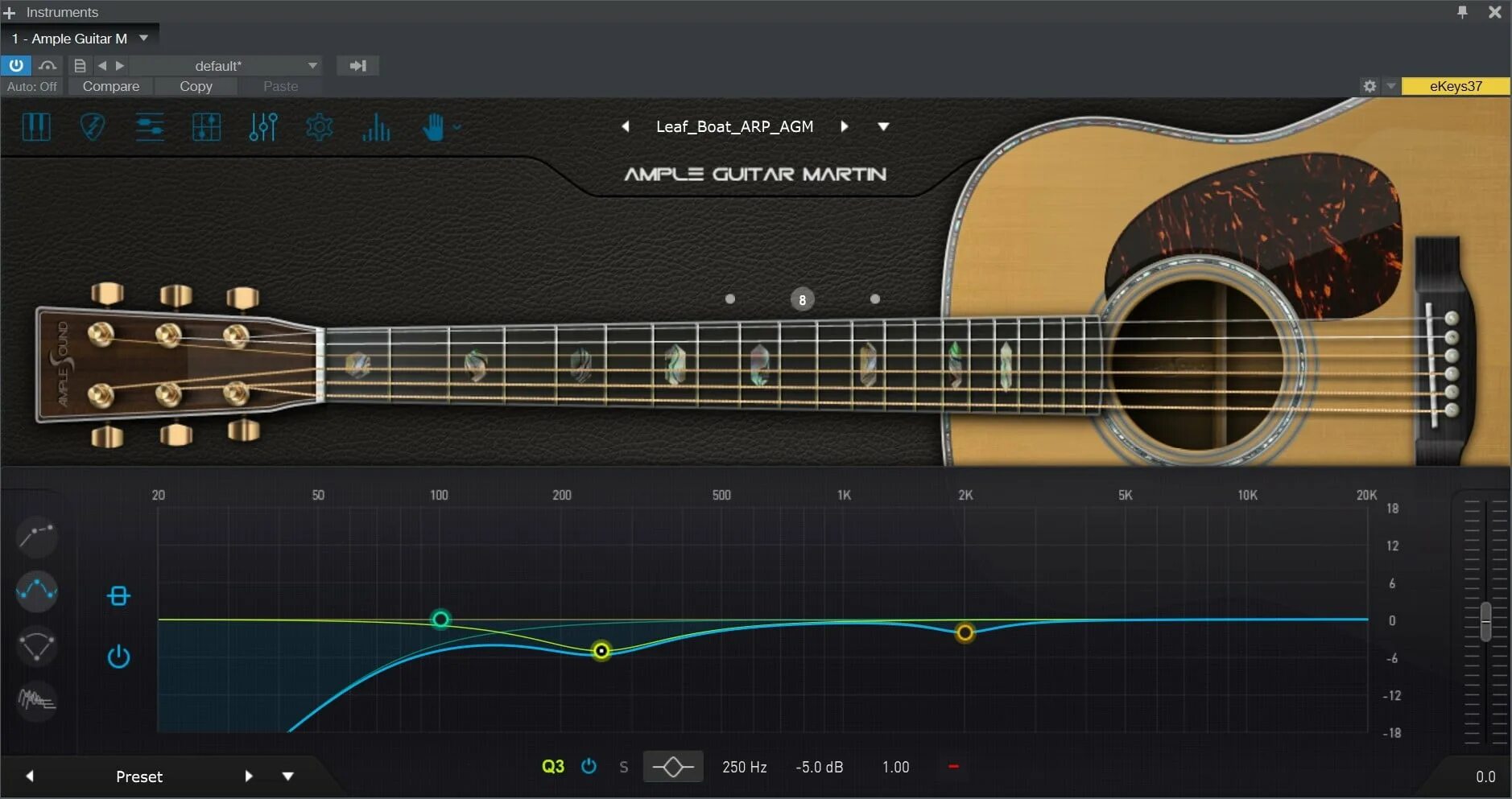Screen dimensions: 1512x799
Task: Click the capo marker numbered 8
Action: click(802, 300)
